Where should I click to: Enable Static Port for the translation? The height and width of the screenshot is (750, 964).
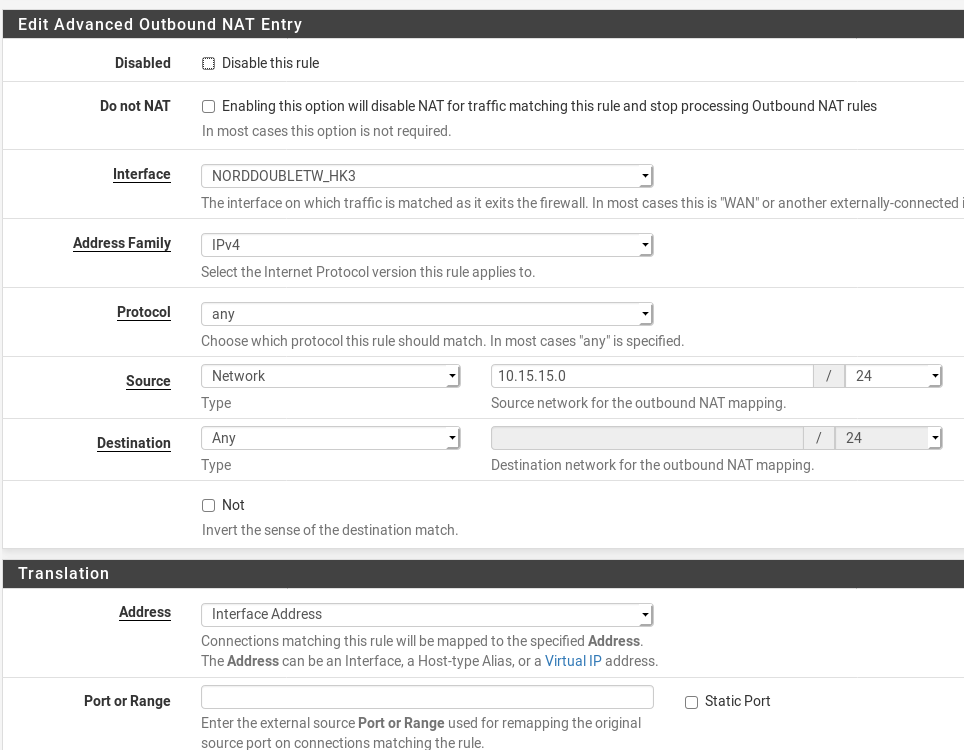691,702
